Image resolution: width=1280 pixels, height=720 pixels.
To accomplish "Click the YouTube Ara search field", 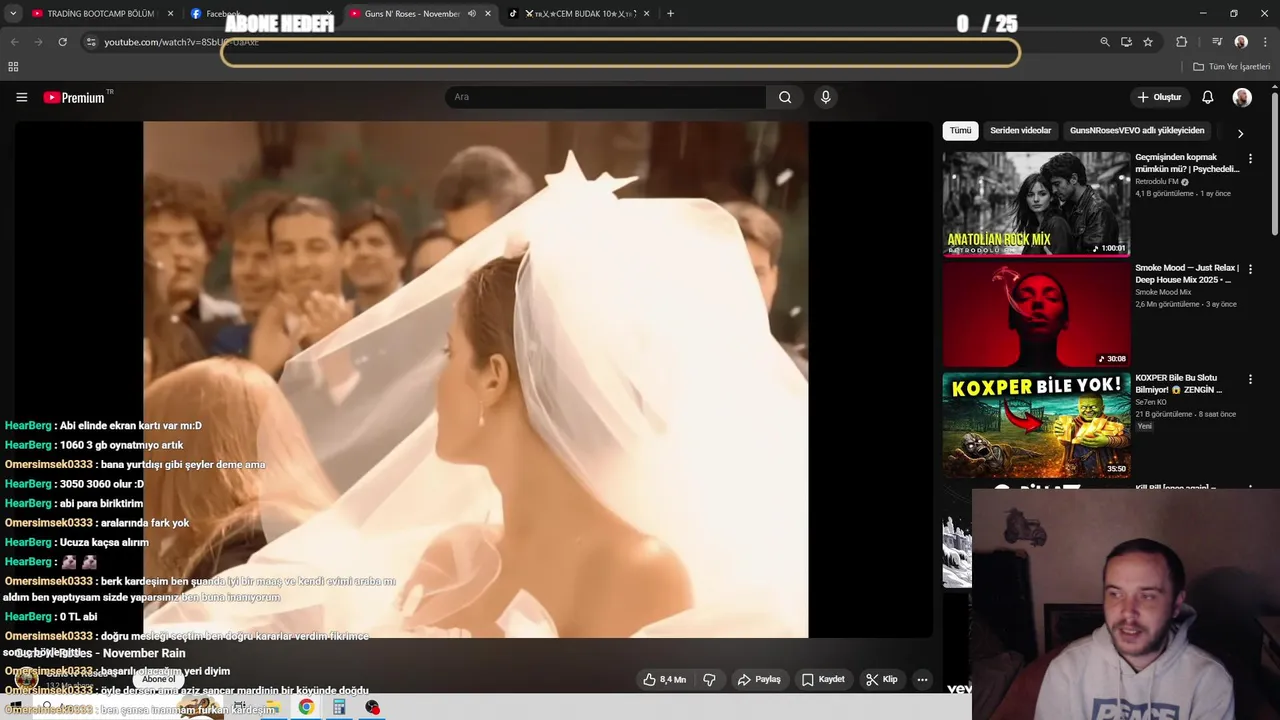I will pos(605,97).
